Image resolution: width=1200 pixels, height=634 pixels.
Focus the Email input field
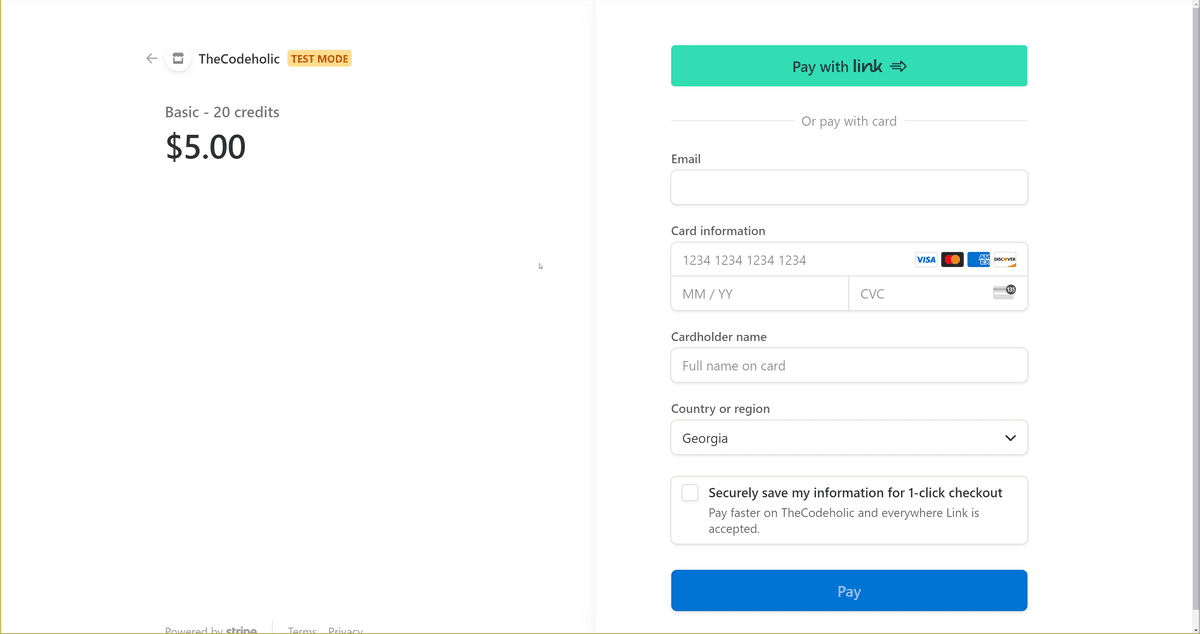click(x=849, y=187)
